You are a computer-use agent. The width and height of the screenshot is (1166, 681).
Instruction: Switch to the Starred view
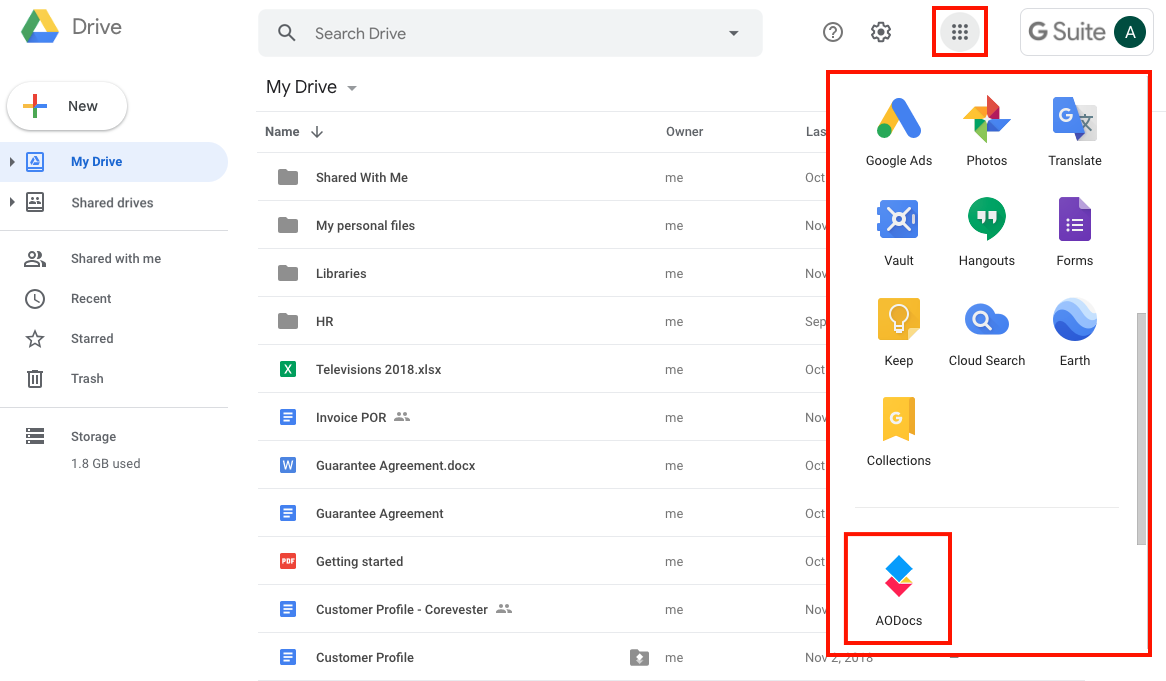tap(92, 338)
